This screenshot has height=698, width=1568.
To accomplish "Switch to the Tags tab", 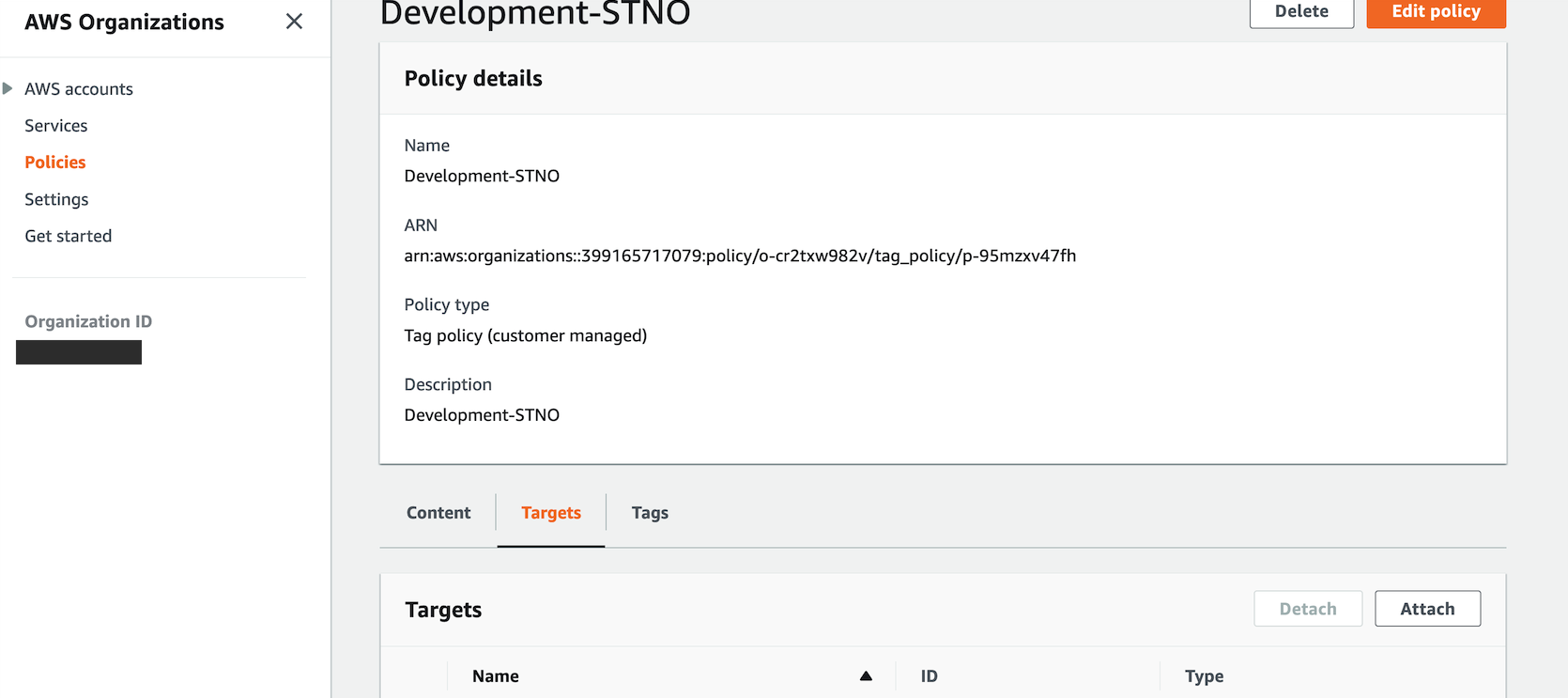I will [650, 513].
